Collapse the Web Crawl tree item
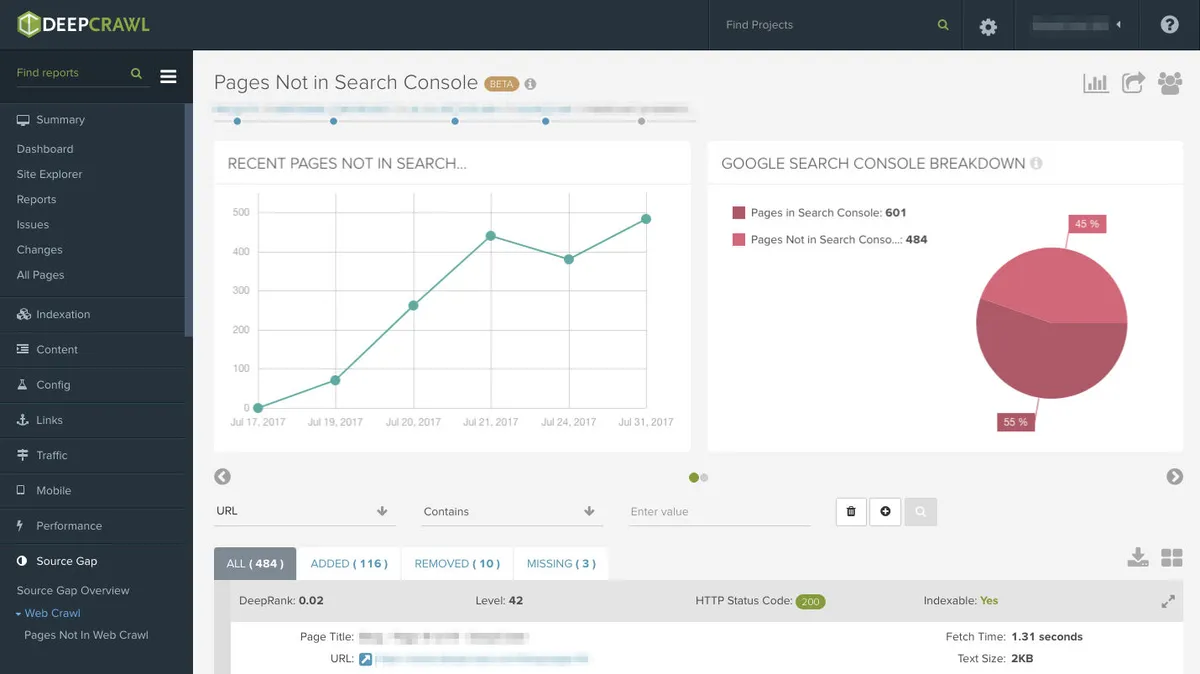 click(x=19, y=613)
